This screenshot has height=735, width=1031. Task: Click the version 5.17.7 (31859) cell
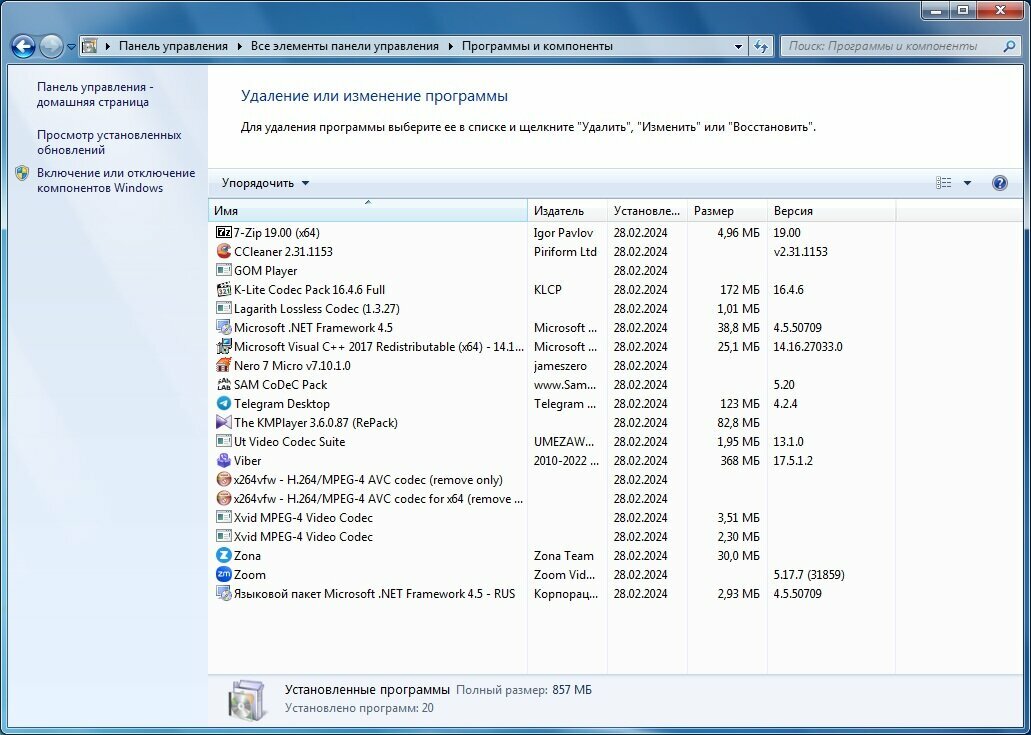(x=809, y=575)
